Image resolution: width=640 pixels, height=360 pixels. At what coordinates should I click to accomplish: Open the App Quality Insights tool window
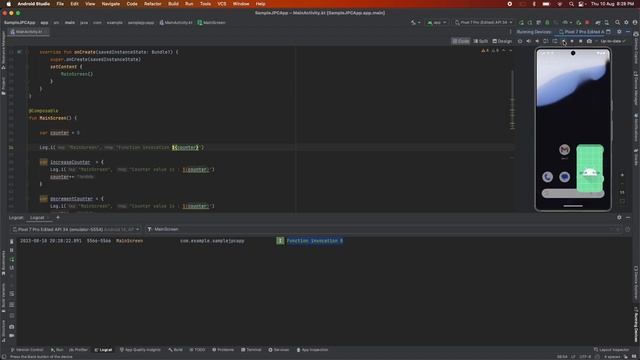pos(140,350)
